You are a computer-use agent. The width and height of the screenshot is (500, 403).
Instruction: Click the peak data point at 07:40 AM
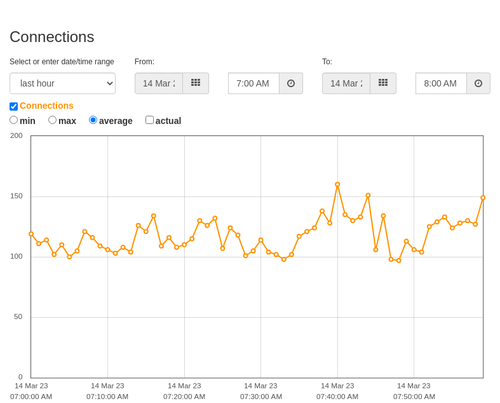pyautogui.click(x=337, y=184)
